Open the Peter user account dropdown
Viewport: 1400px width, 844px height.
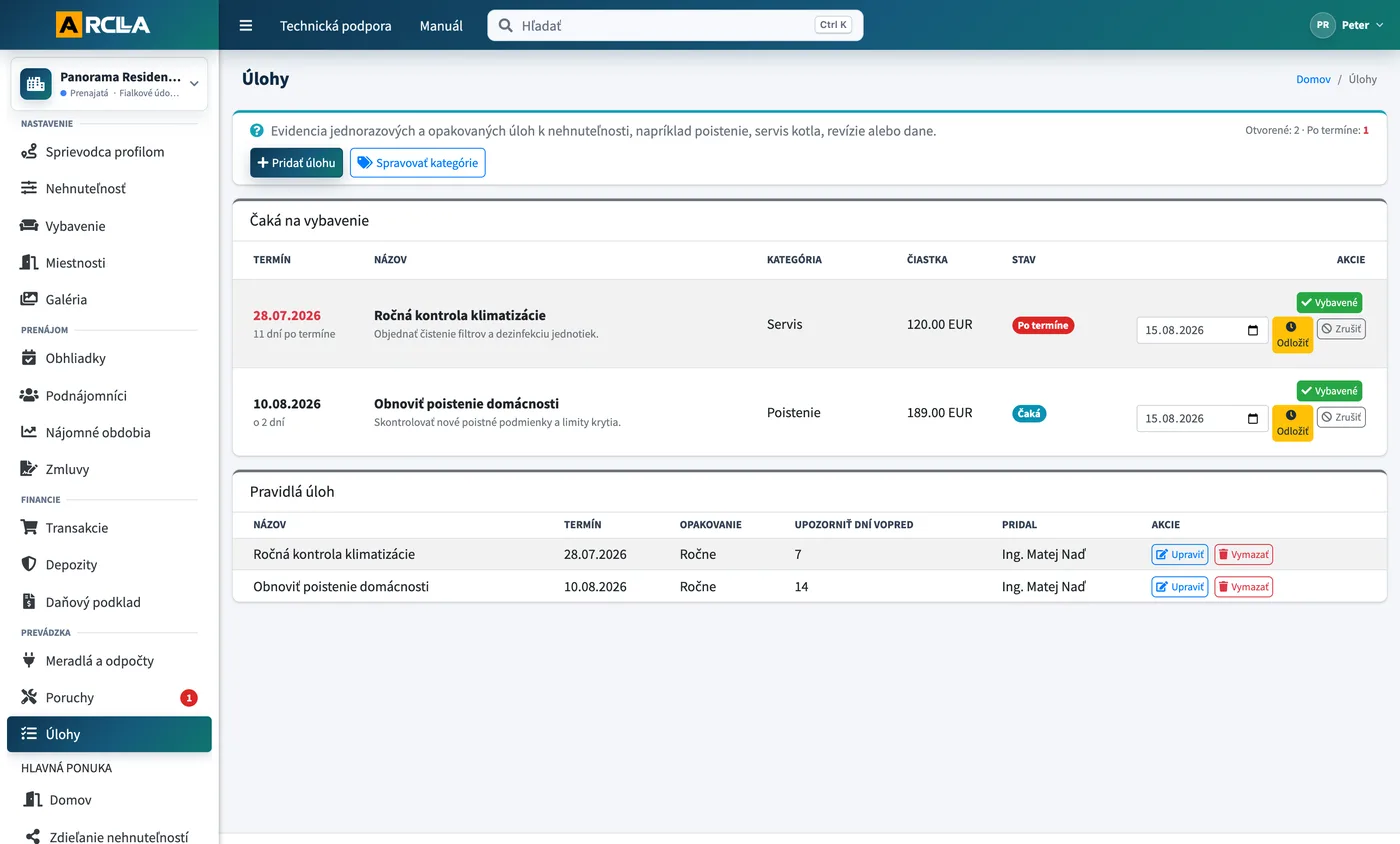tap(1347, 25)
